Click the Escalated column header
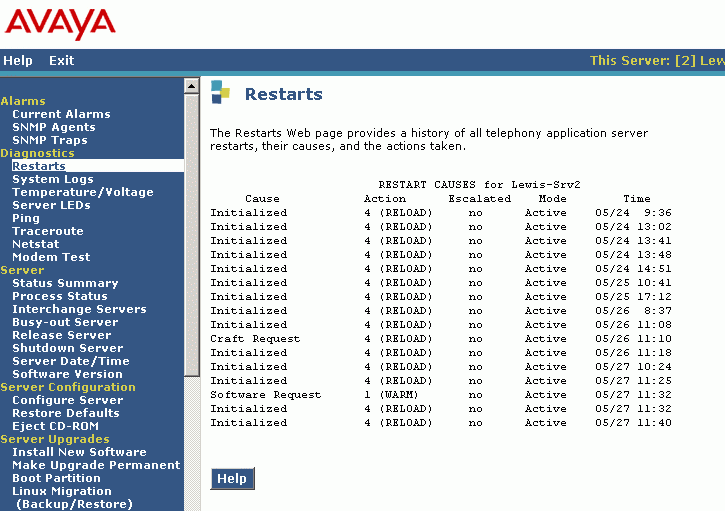The width and height of the screenshot is (725, 511). [479, 198]
